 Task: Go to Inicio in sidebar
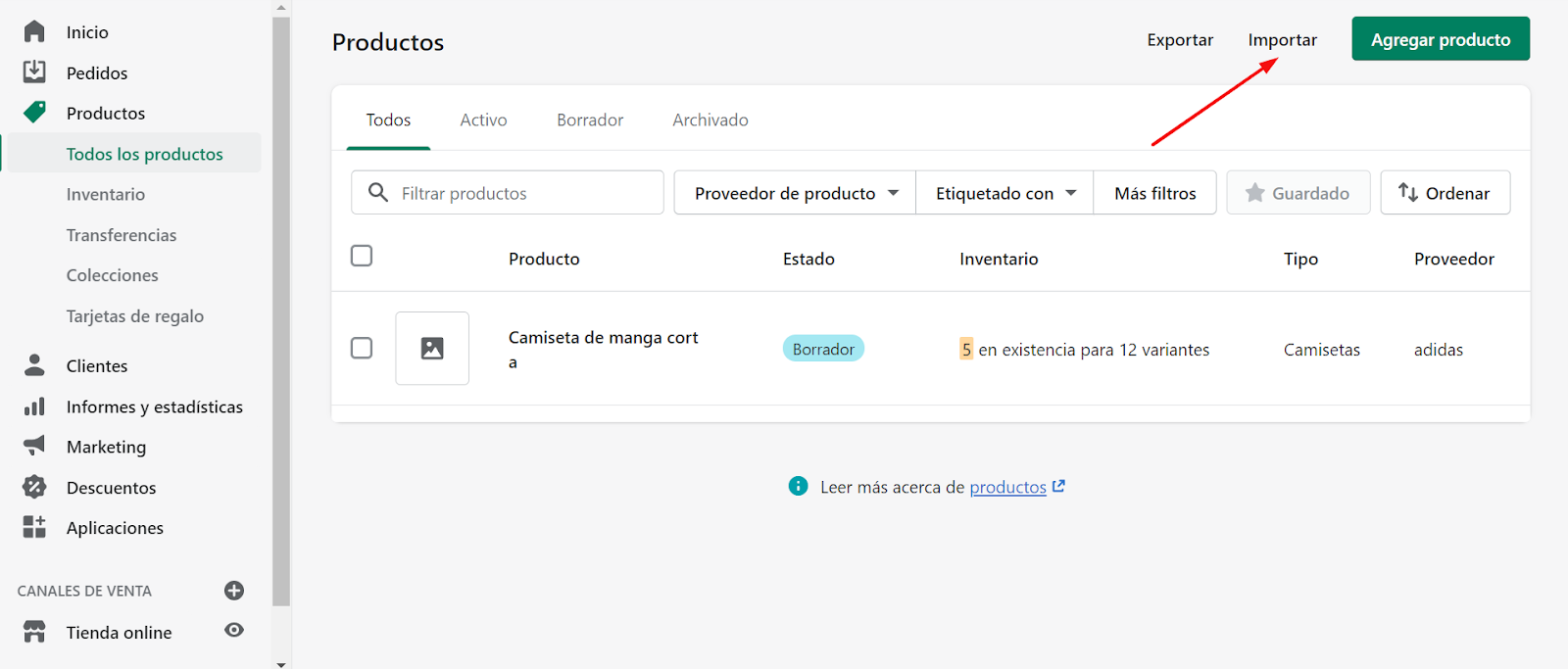tap(87, 32)
